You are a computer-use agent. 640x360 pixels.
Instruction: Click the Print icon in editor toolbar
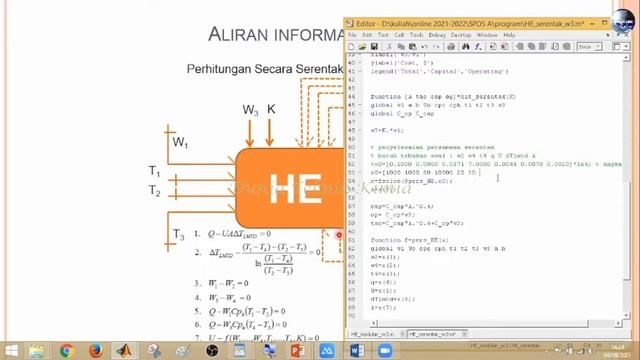tap(451, 47)
